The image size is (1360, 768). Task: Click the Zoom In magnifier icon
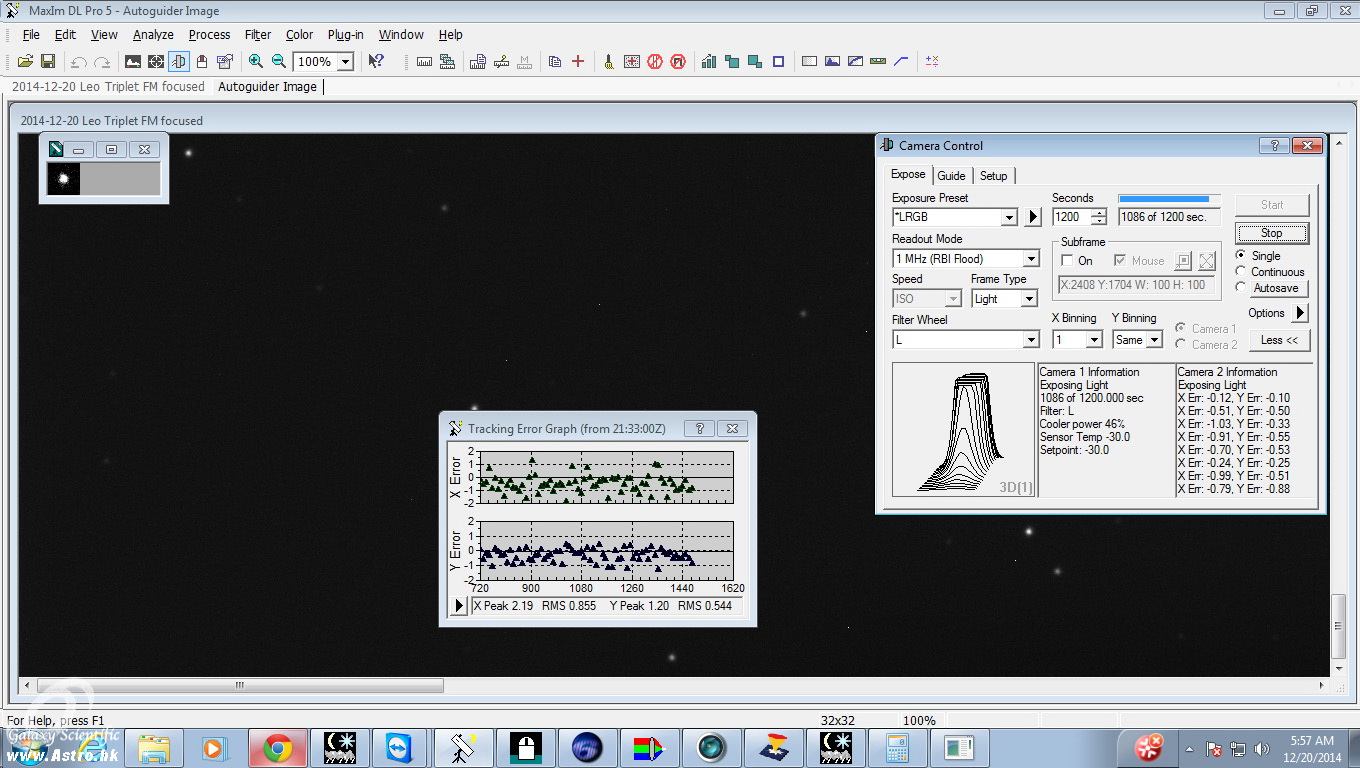pyautogui.click(x=256, y=61)
